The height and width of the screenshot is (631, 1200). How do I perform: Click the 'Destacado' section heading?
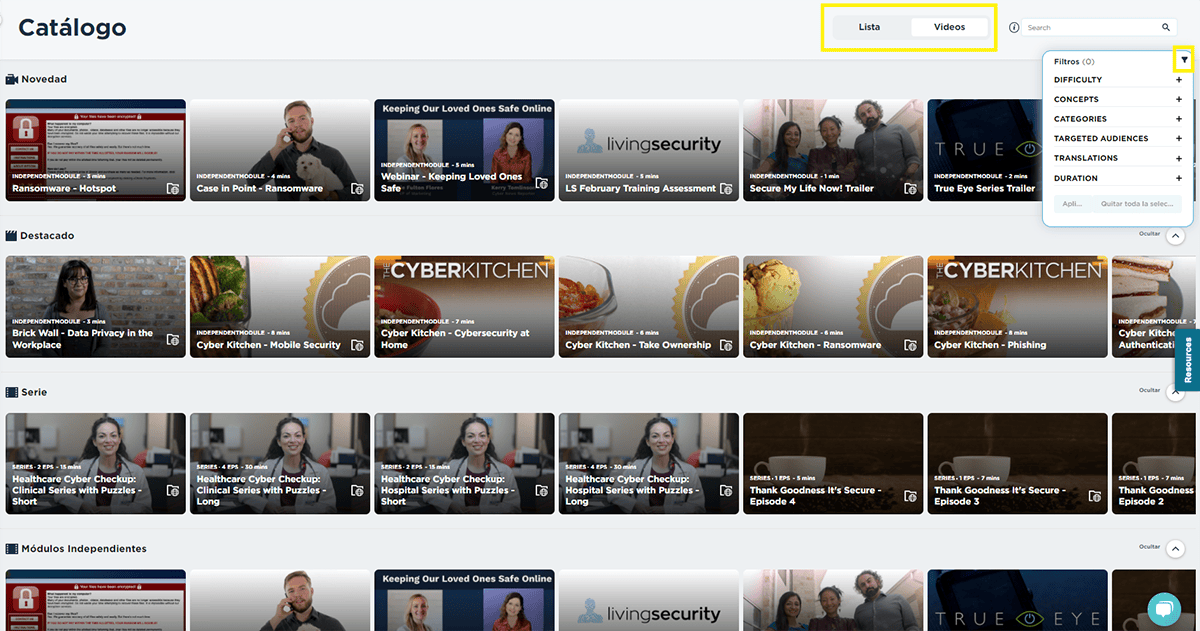tap(47, 236)
